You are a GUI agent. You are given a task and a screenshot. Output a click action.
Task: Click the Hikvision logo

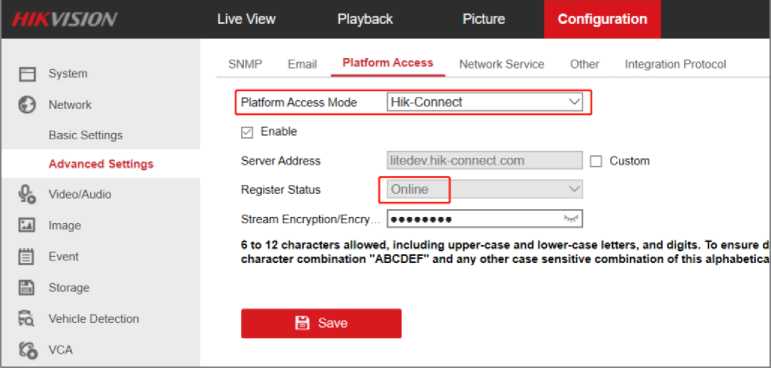pos(64,19)
